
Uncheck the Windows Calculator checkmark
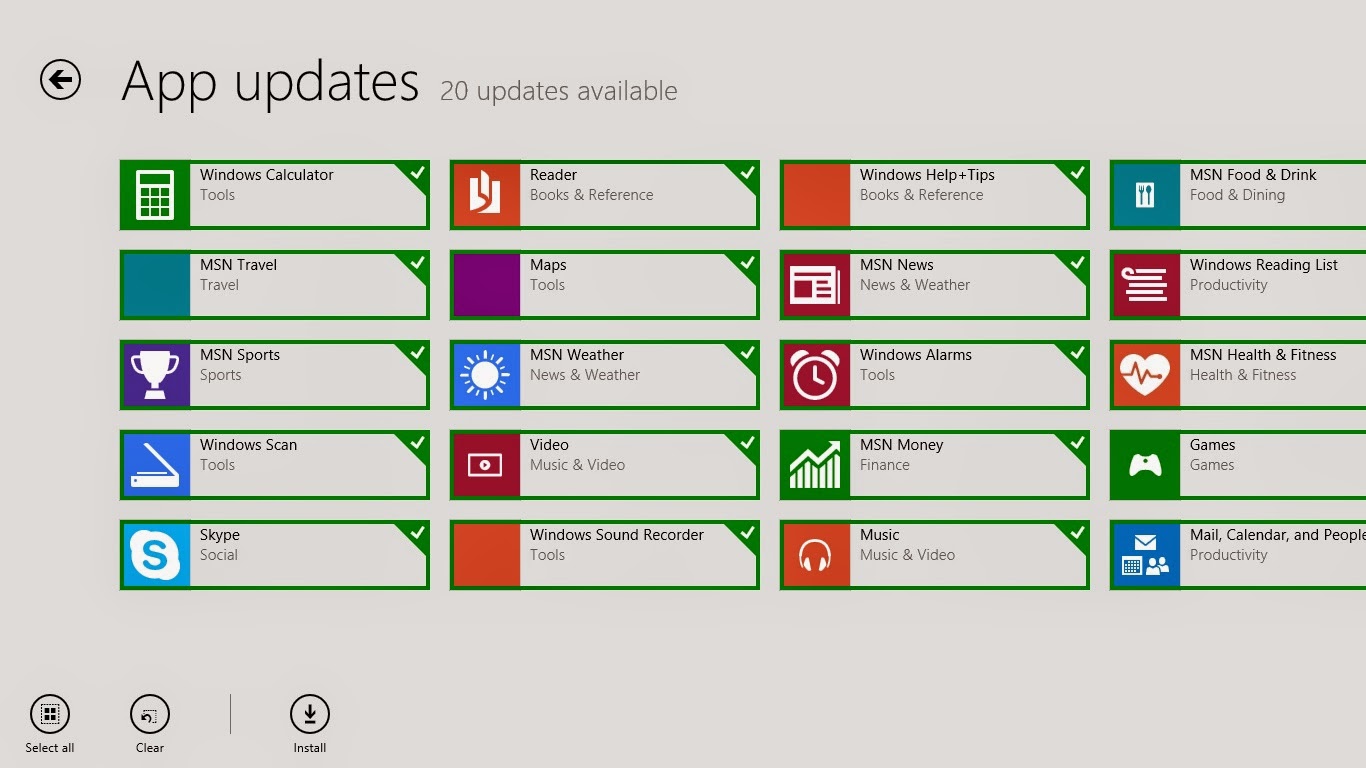click(x=416, y=174)
